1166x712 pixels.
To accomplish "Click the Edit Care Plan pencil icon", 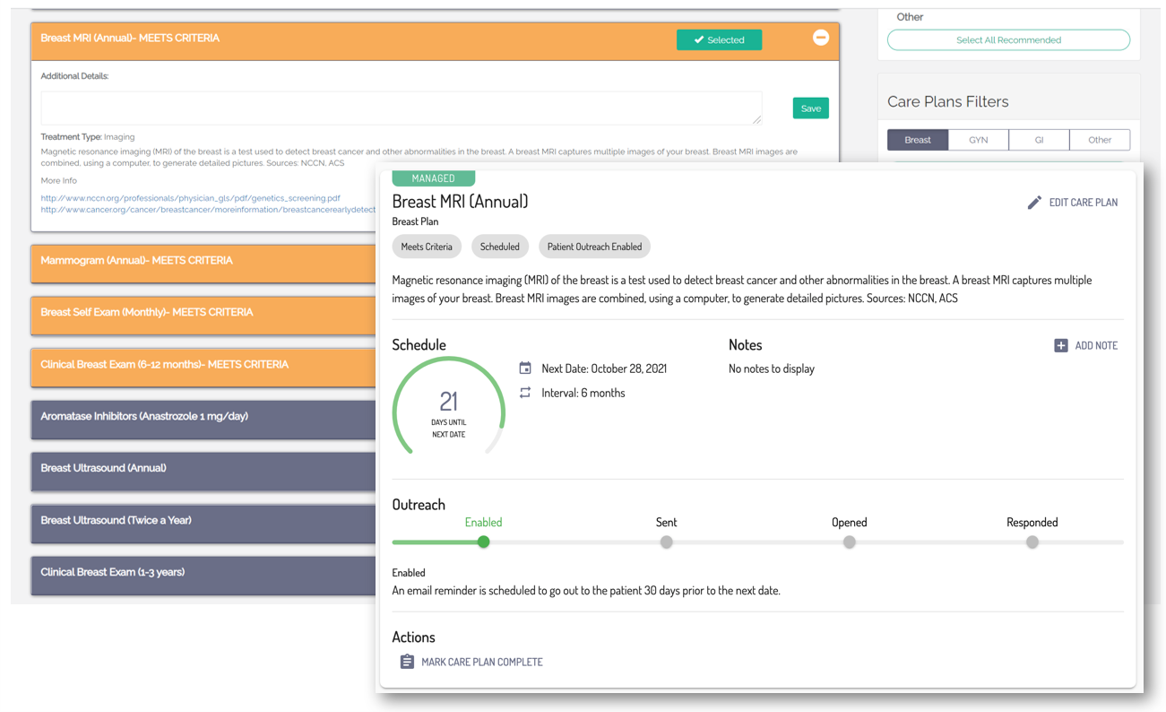I will click(1034, 201).
